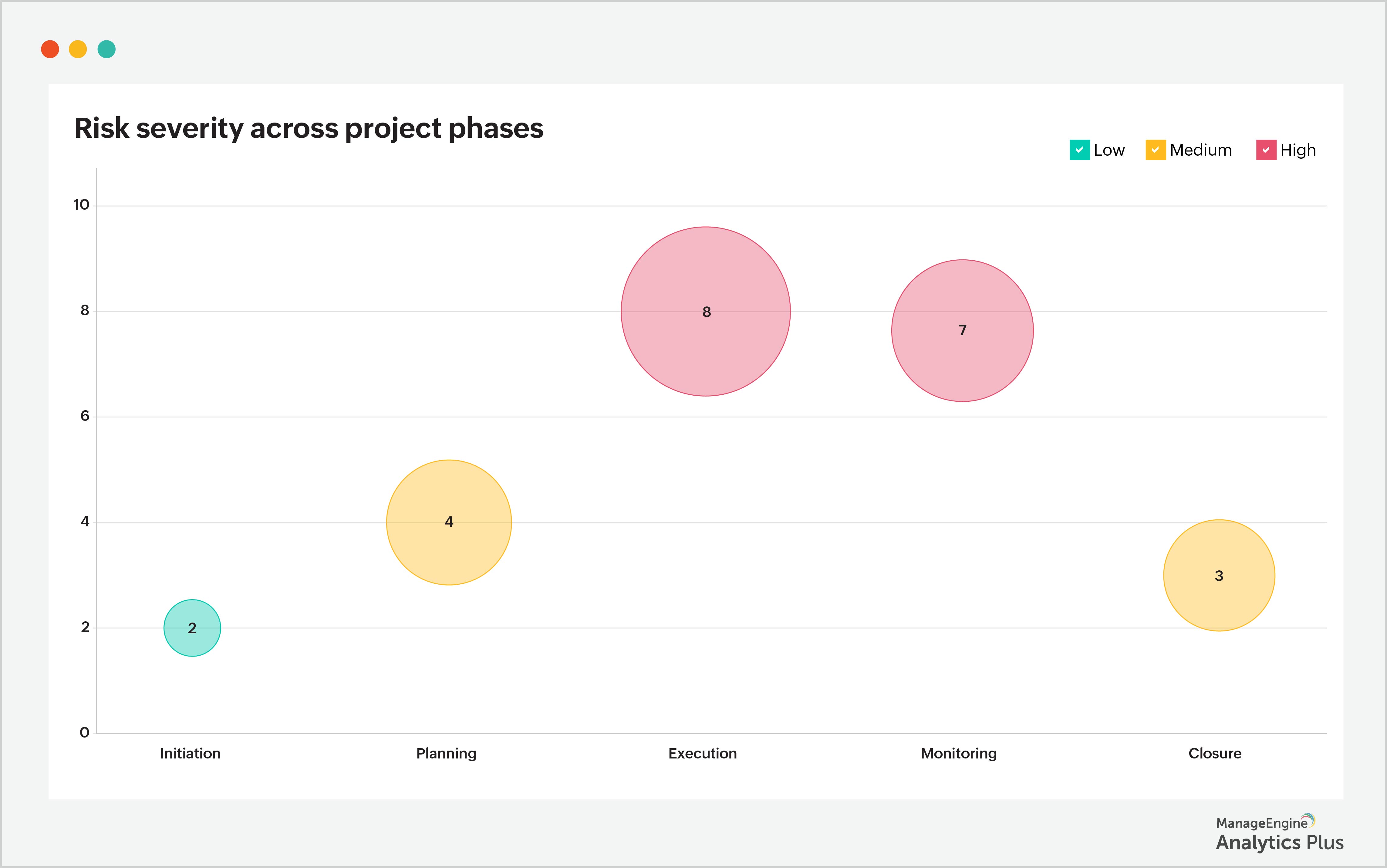
Task: Click the Execution axis label
Action: click(x=702, y=753)
